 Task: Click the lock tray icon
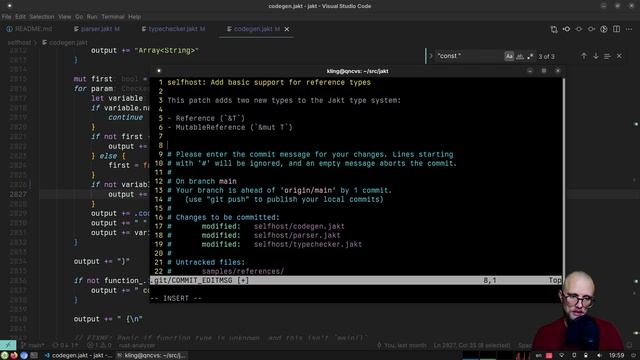586,356
